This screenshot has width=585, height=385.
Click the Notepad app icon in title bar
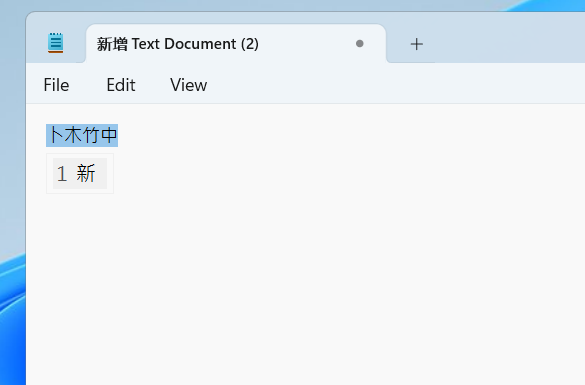(56, 43)
